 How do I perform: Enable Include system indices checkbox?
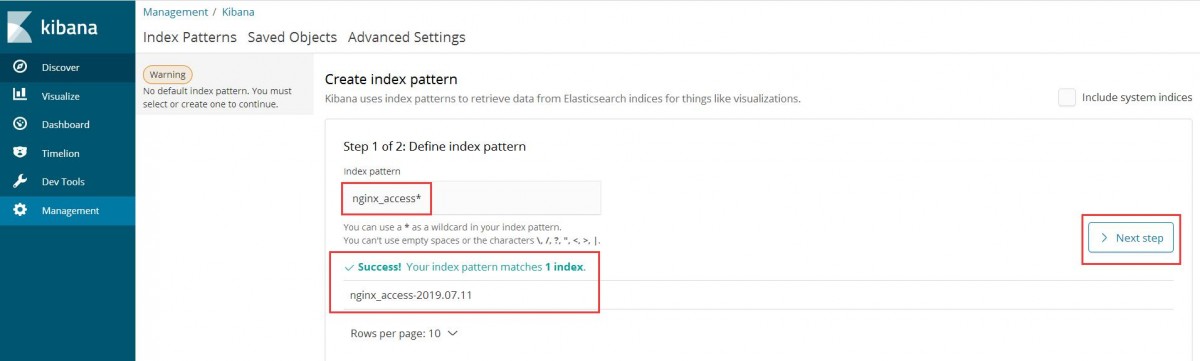coord(1067,97)
